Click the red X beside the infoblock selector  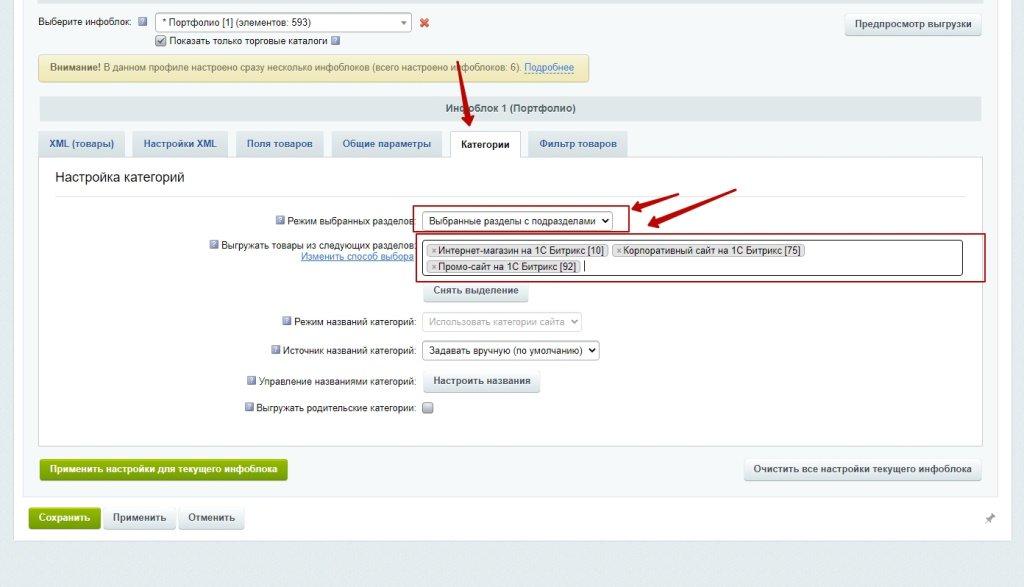(x=424, y=23)
